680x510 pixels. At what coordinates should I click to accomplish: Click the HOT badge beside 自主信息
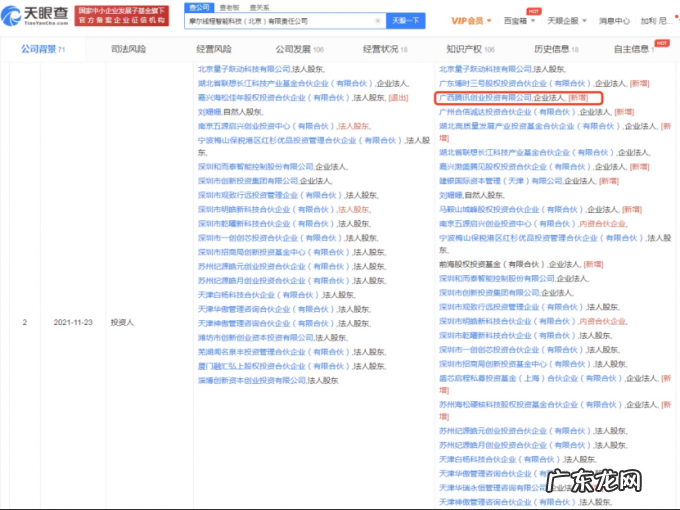pyautogui.click(x=662, y=43)
